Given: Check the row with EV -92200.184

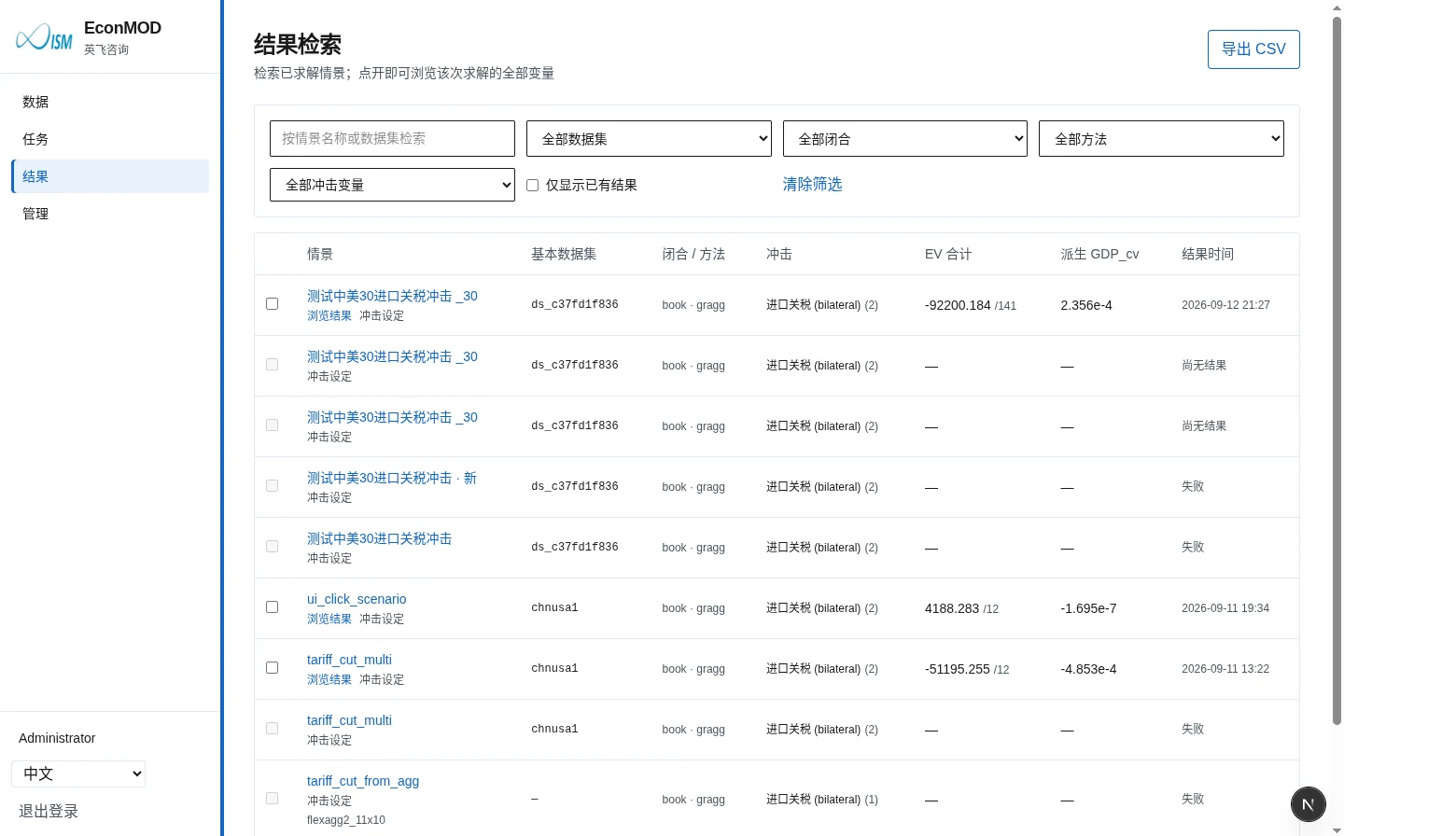Looking at the screenshot, I should 272,303.
